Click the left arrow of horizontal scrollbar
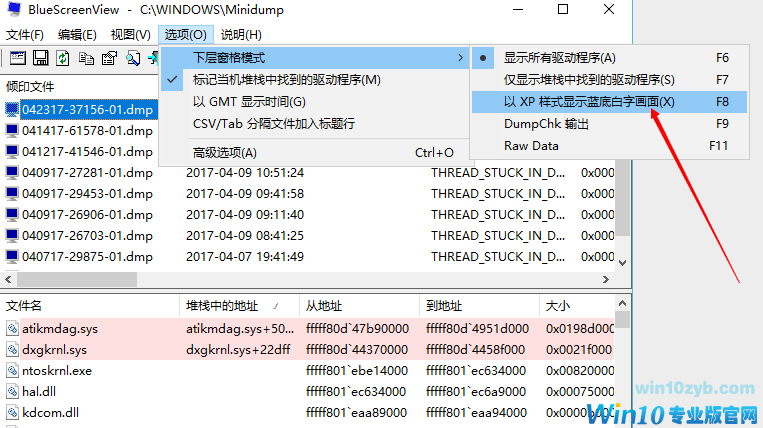The height and width of the screenshot is (428, 763). [x=8, y=279]
